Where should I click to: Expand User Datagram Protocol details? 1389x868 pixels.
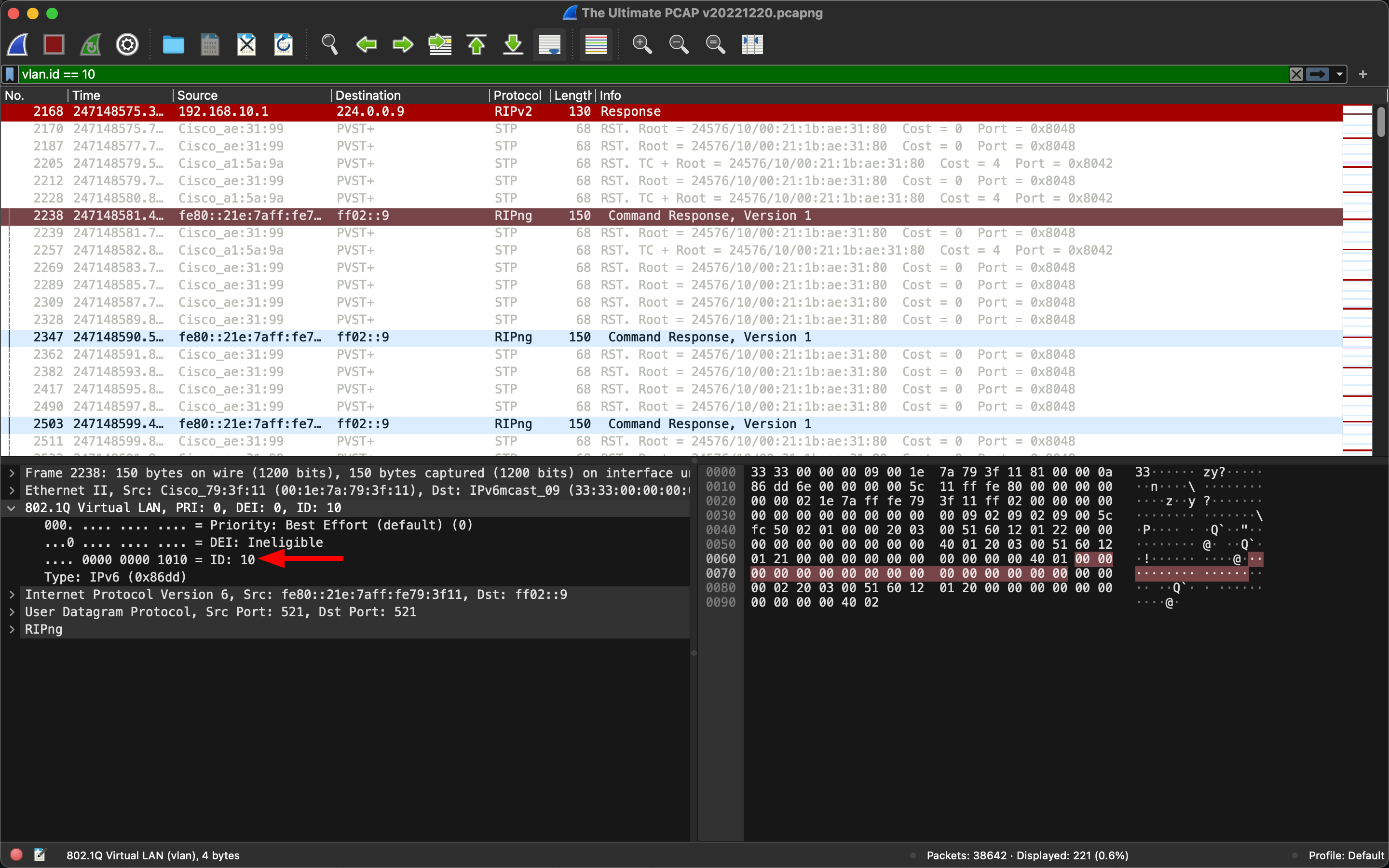12,611
